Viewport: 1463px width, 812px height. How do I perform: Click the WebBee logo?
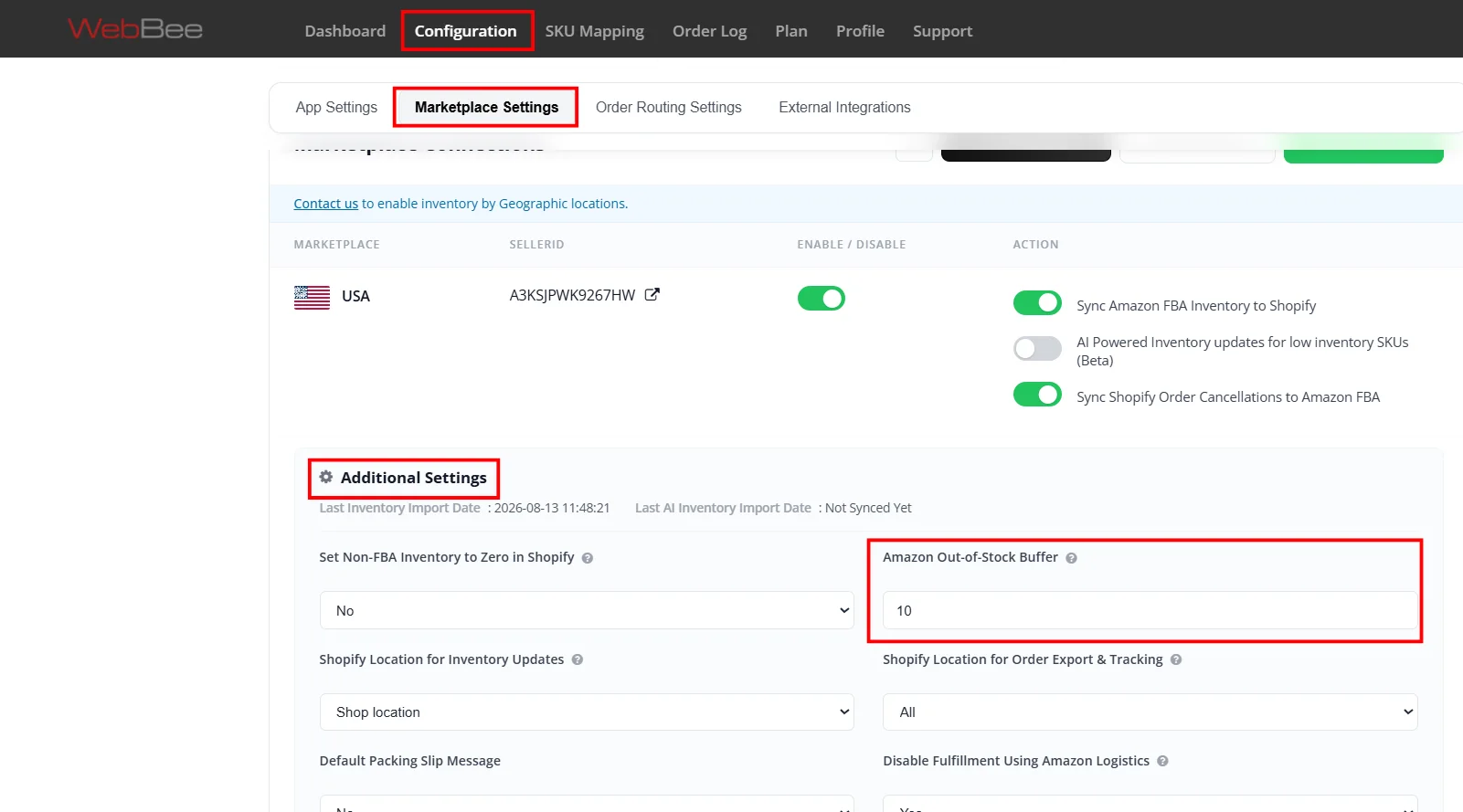pos(135,29)
